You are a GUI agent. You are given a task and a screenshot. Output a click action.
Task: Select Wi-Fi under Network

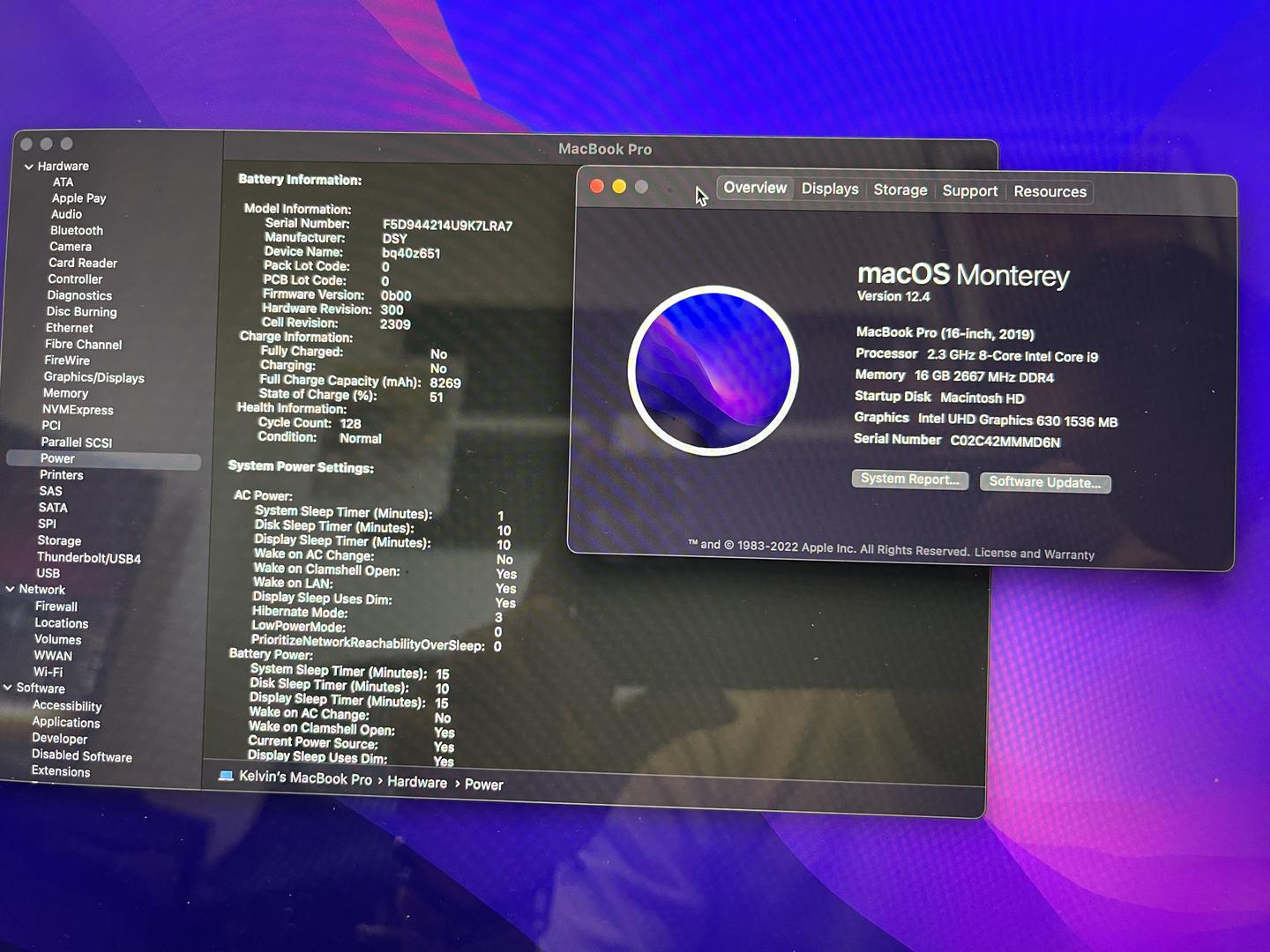48,672
